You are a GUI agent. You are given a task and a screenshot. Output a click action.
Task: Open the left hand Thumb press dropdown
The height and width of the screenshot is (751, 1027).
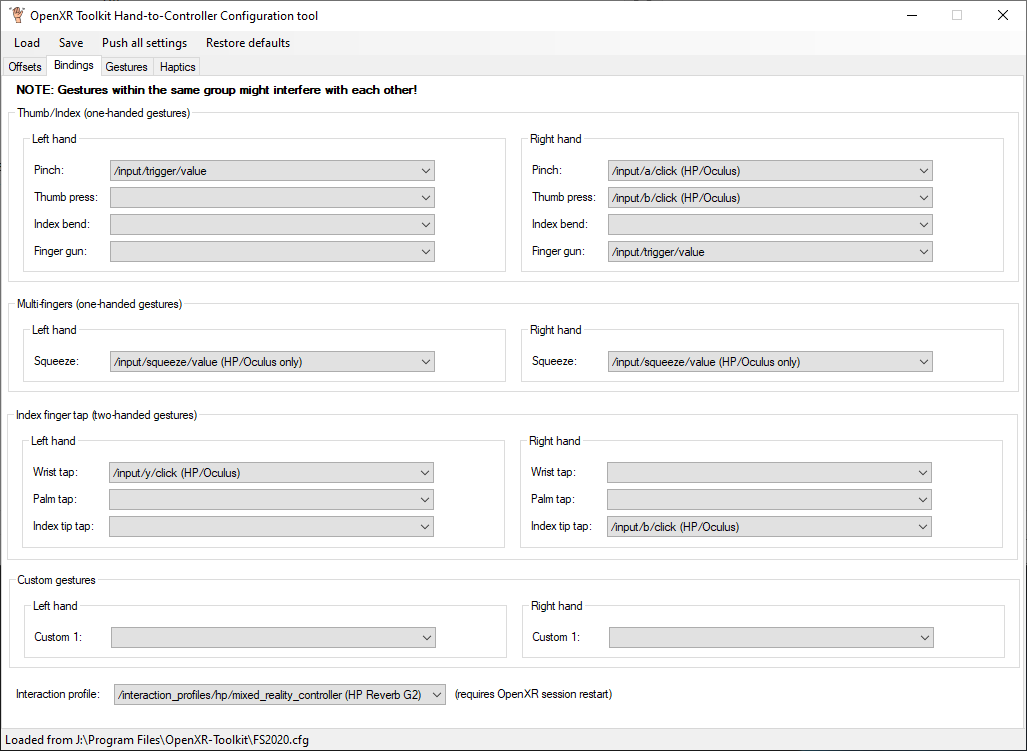[272, 198]
